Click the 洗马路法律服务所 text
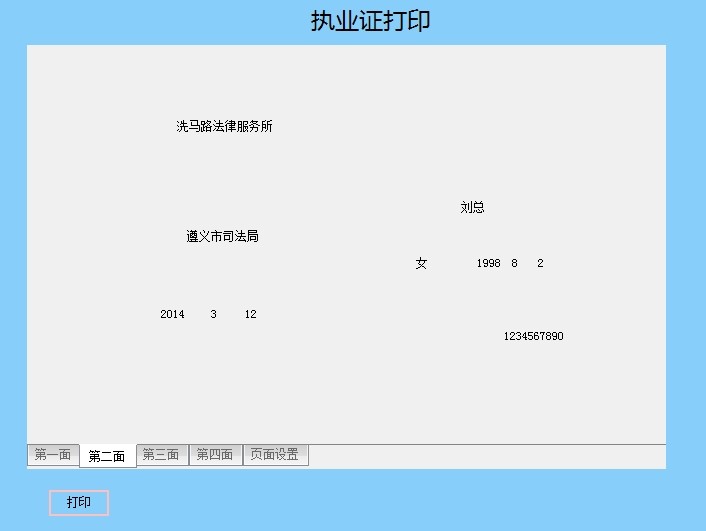 click(x=224, y=126)
